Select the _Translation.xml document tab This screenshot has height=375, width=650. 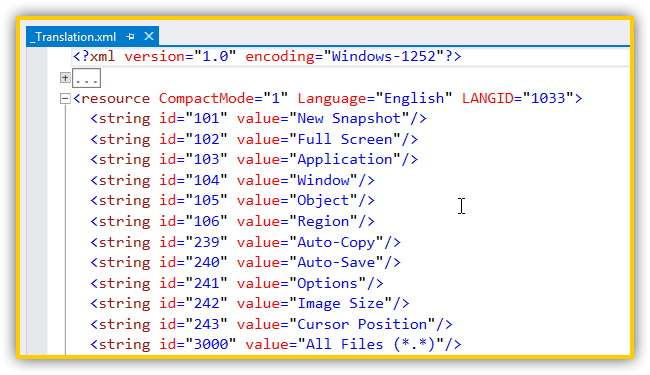(x=74, y=36)
